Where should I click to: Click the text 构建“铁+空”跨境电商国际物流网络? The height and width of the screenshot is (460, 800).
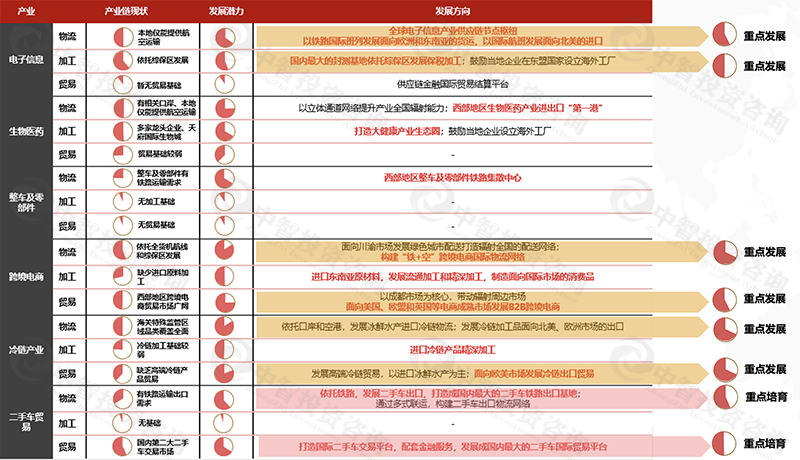453,257
